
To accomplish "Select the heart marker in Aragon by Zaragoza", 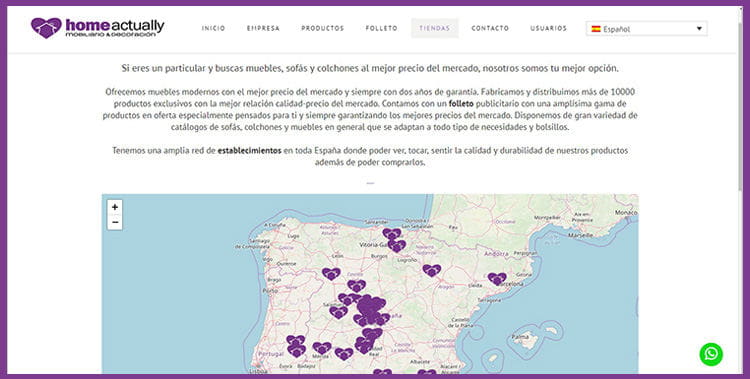I will [431, 270].
